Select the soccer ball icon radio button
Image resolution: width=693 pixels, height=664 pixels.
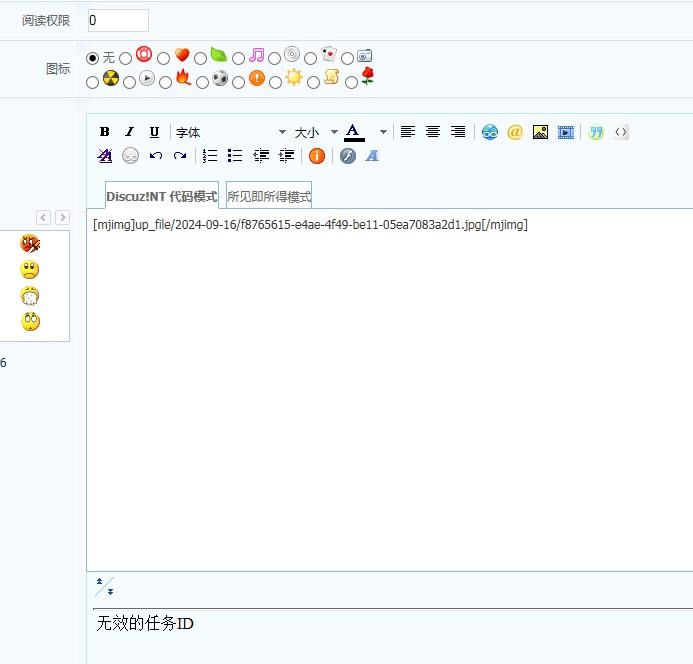(202, 83)
